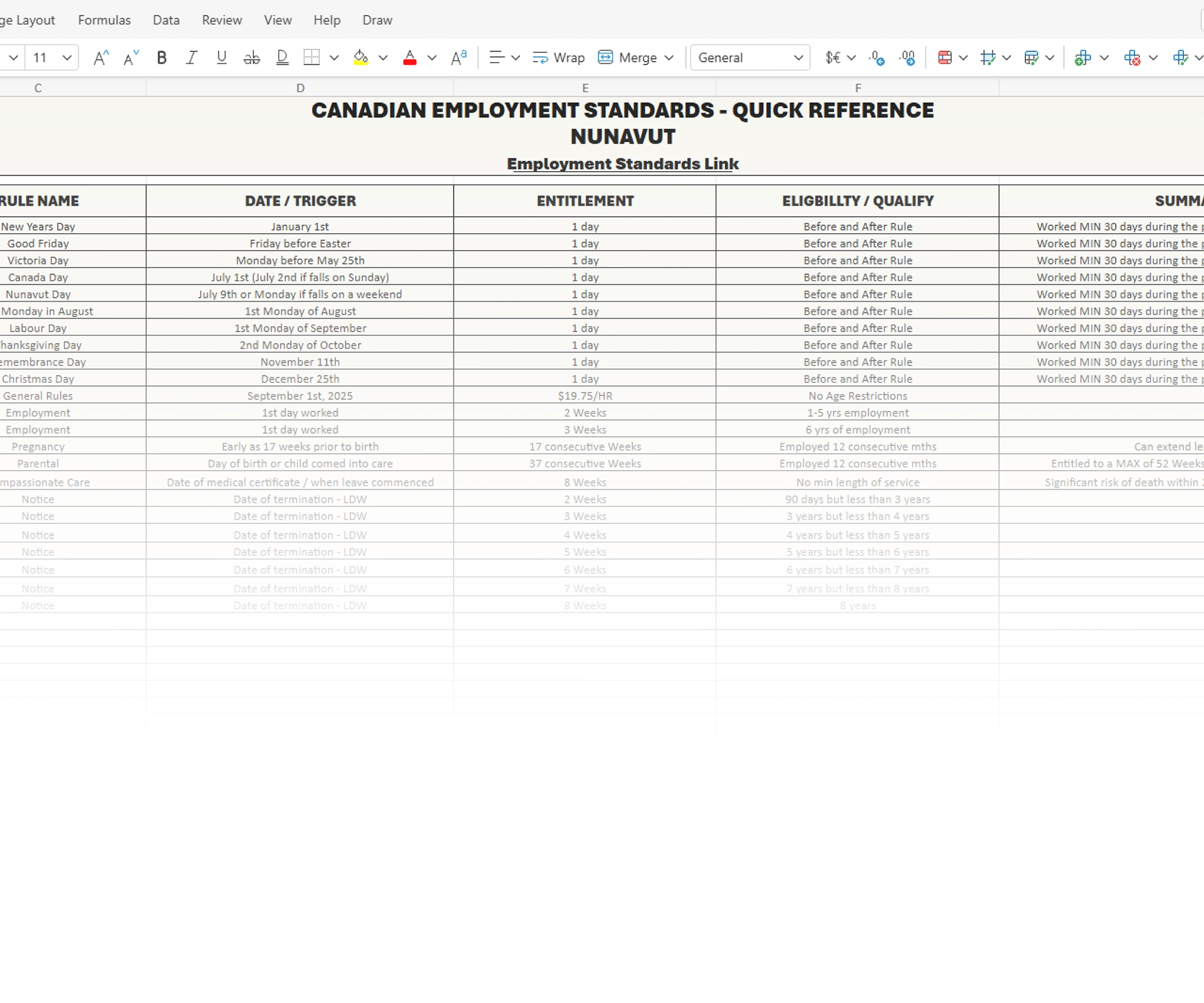Open conditional formatting
The height and width of the screenshot is (1003, 1204).
tap(945, 58)
